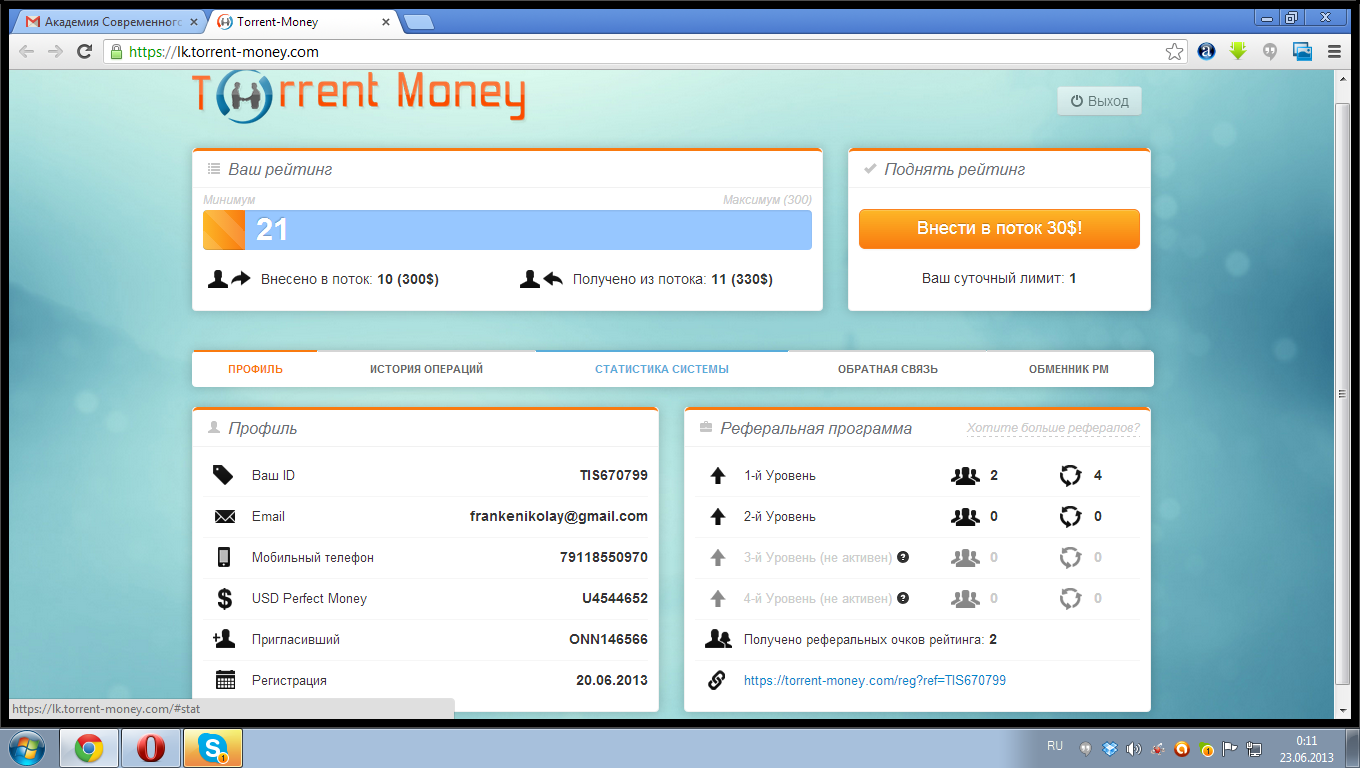
Task: Click the rating progress bar showing 21
Action: point(507,230)
